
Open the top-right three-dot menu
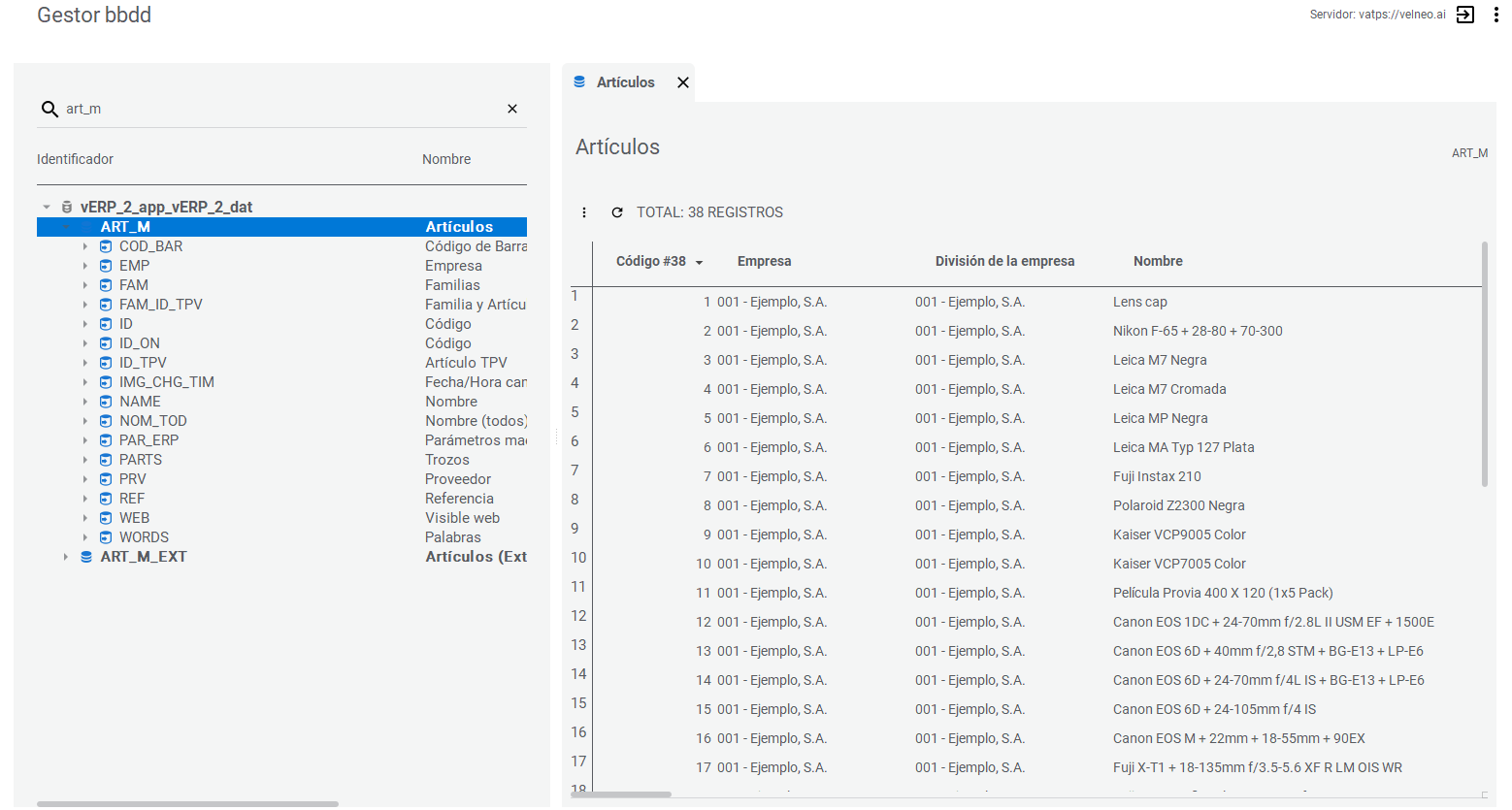[x=1496, y=15]
